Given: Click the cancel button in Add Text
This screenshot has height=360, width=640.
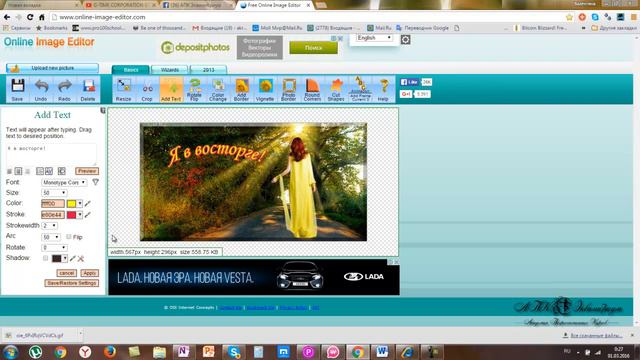Looking at the screenshot, I should click(67, 273).
